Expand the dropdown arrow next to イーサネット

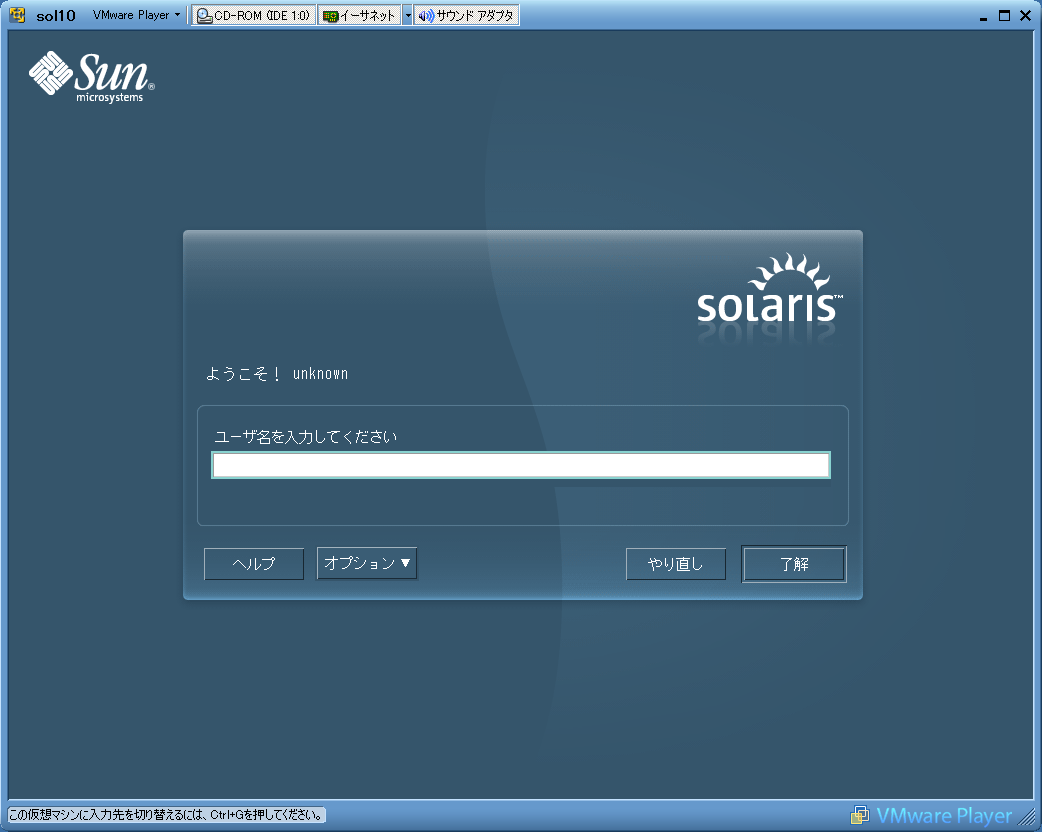407,15
